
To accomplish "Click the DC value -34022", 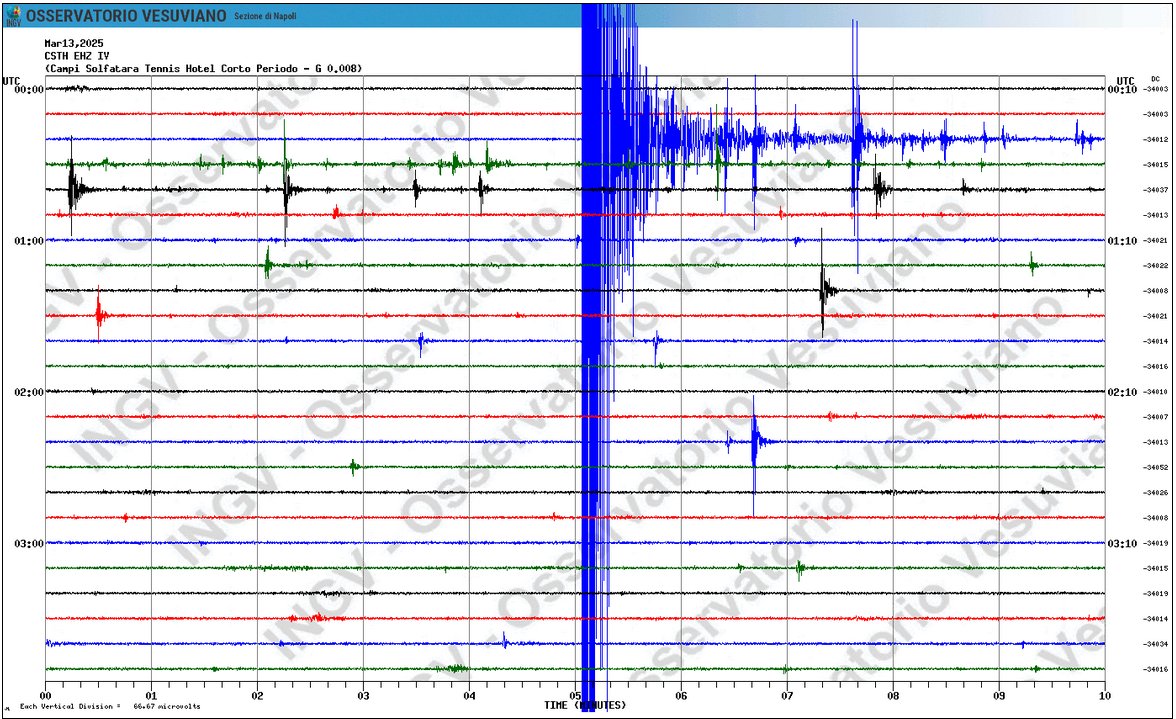I will (x=1155, y=265).
